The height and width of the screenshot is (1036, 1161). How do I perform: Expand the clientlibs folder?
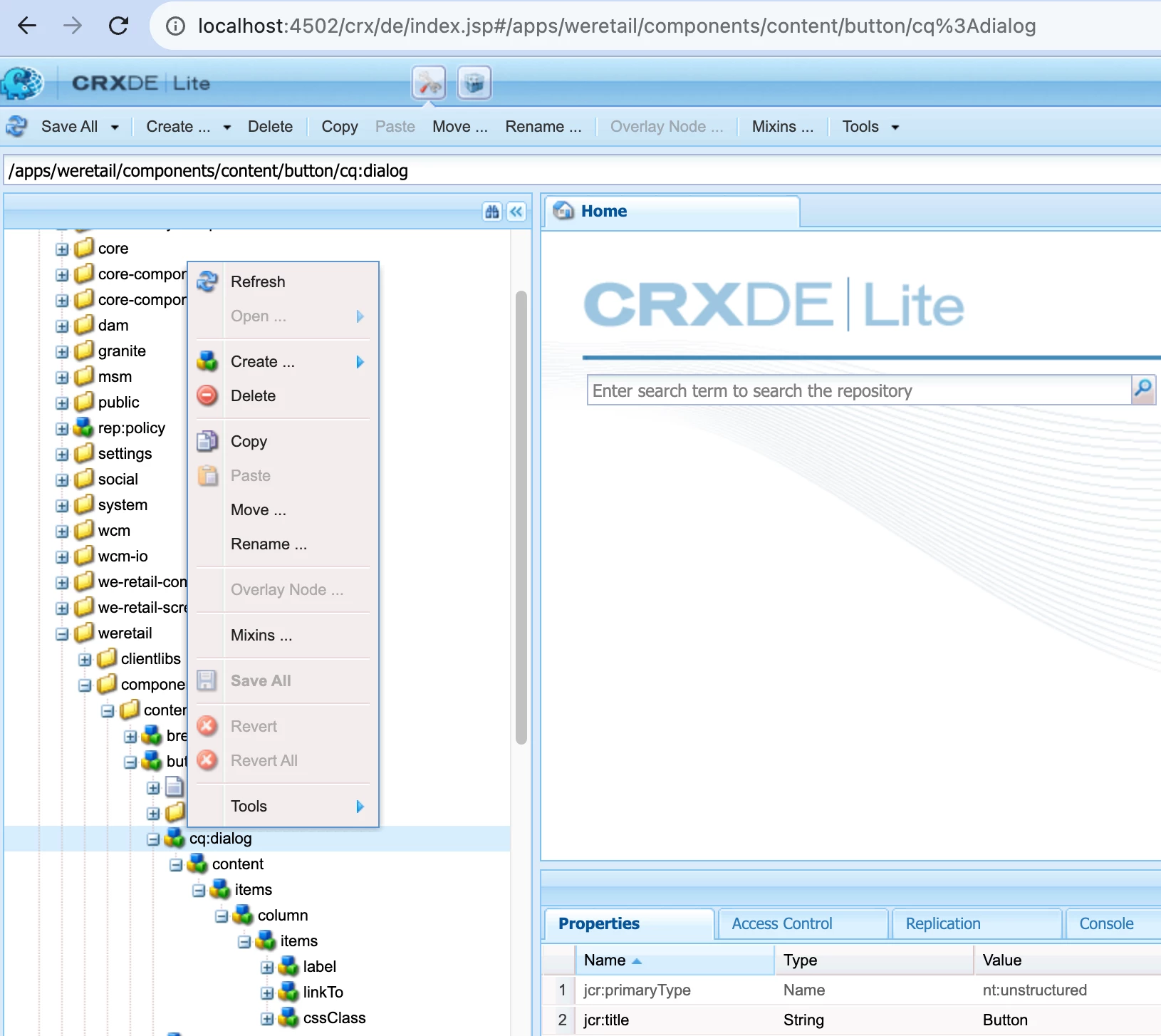pyautogui.click(x=85, y=660)
